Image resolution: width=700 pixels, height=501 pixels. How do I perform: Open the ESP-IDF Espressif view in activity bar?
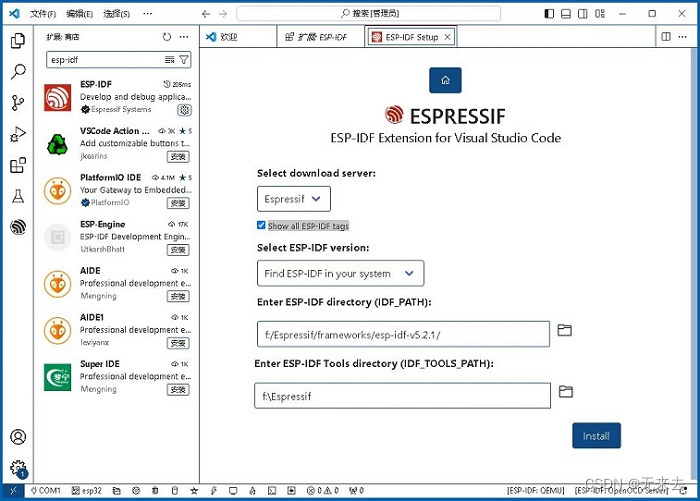[18, 227]
